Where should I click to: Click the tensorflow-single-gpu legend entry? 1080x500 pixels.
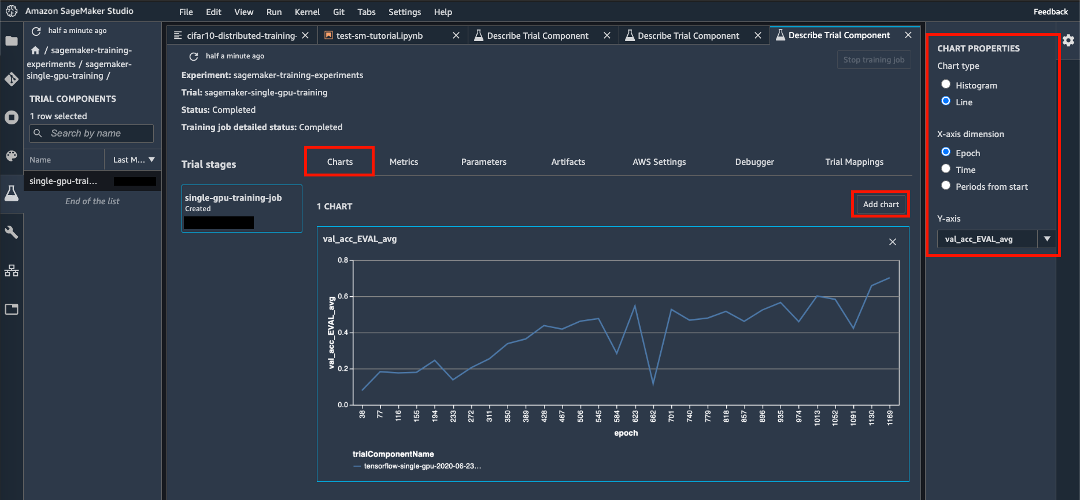tap(417, 466)
